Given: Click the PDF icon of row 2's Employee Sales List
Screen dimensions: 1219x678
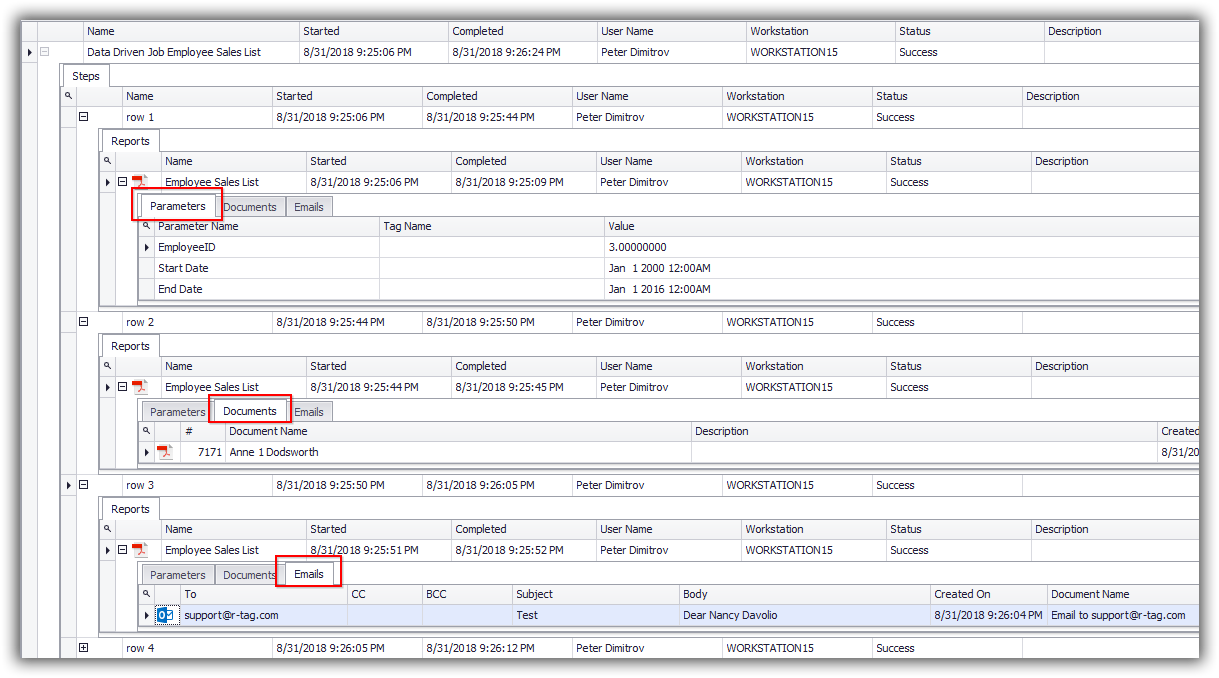Looking at the screenshot, I should coord(140,387).
